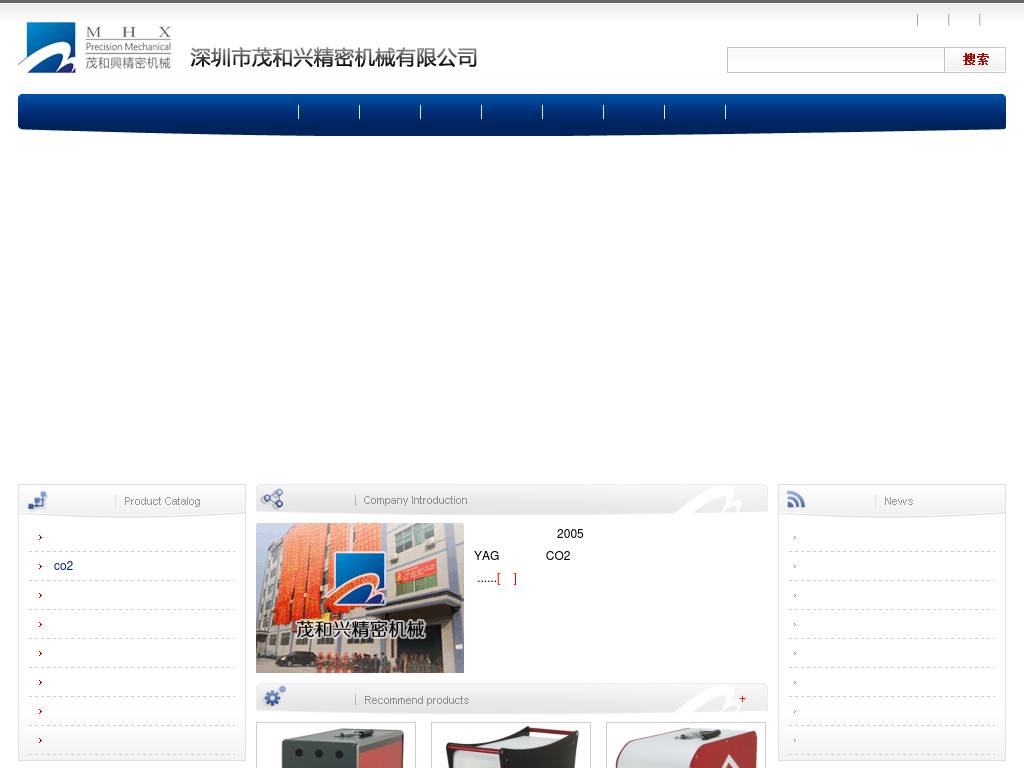Open the dark gray machine product thumbnail
The width and height of the screenshot is (1024, 768).
pyautogui.click(x=336, y=745)
